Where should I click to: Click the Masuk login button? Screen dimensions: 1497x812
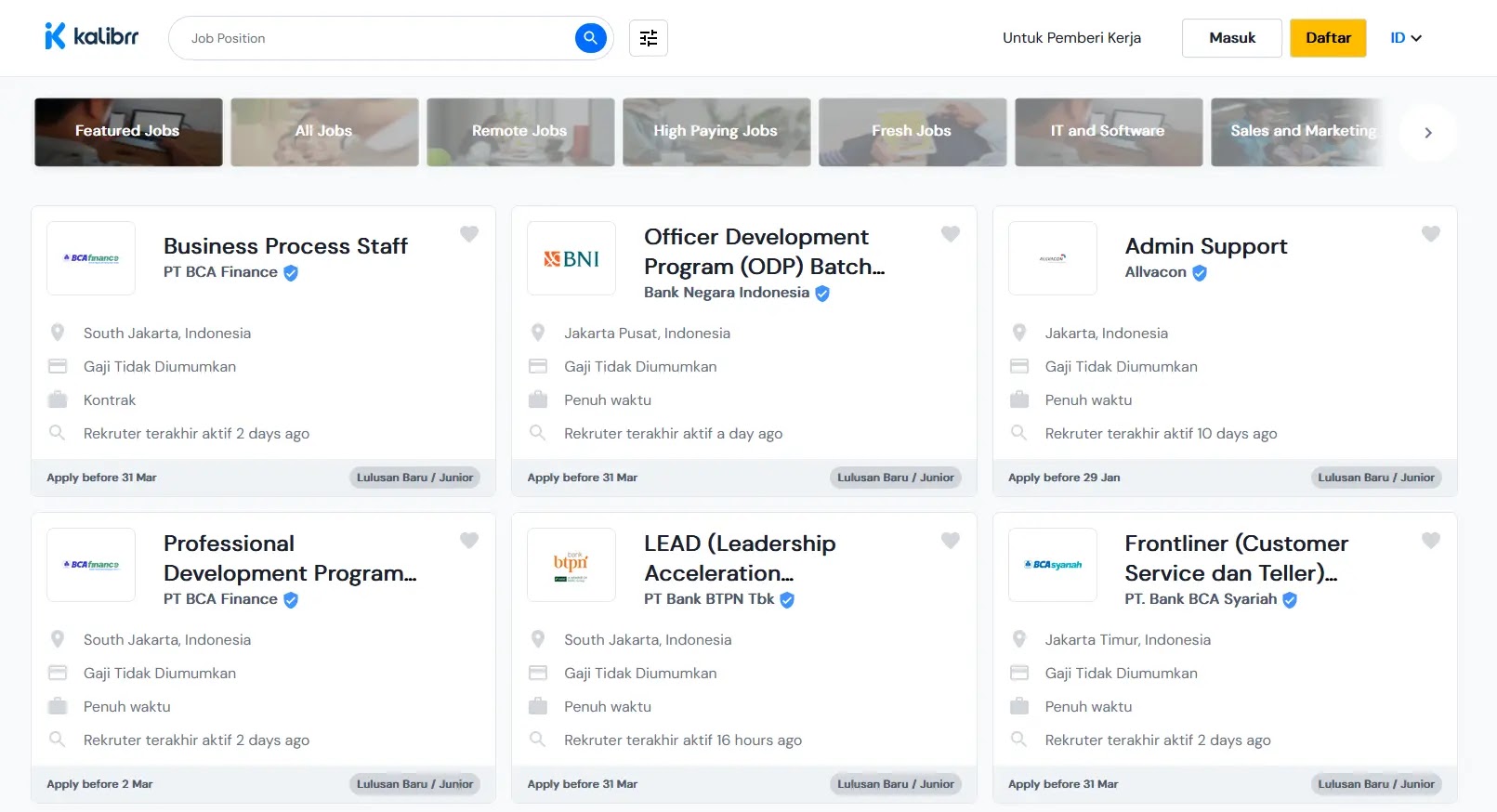coord(1232,38)
